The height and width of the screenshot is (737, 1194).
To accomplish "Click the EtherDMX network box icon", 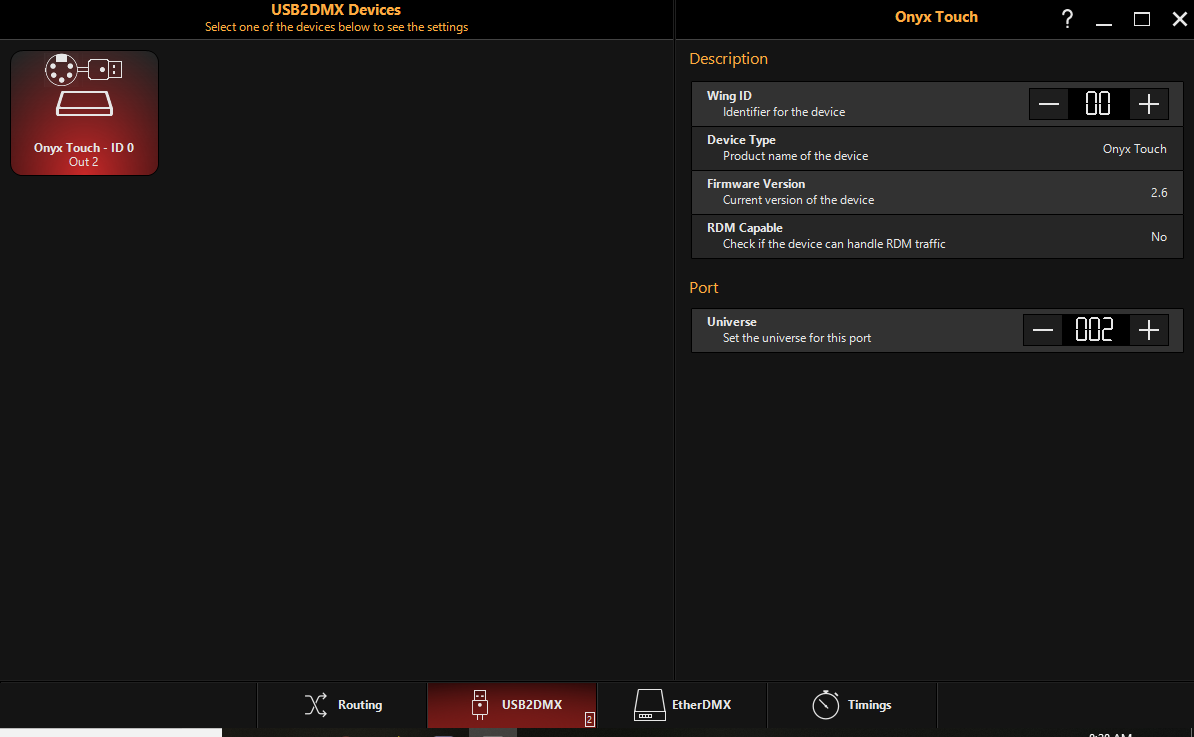I will (650, 705).
